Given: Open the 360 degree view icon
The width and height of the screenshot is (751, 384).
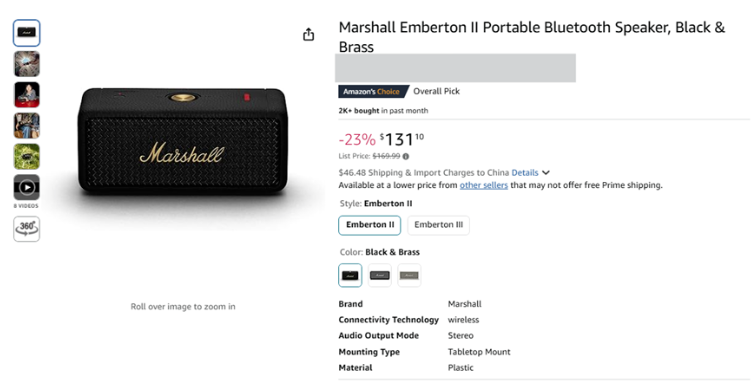Looking at the screenshot, I should coord(26,229).
